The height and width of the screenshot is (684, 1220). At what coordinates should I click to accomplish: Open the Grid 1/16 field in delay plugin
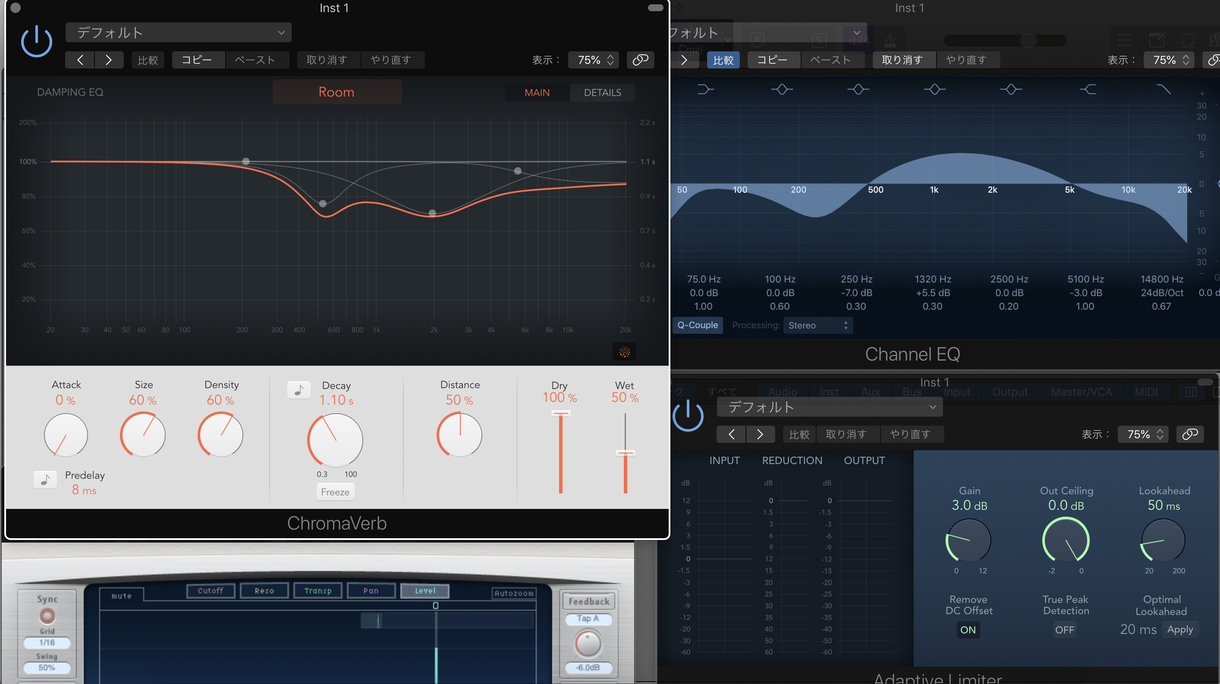pyautogui.click(x=47, y=643)
